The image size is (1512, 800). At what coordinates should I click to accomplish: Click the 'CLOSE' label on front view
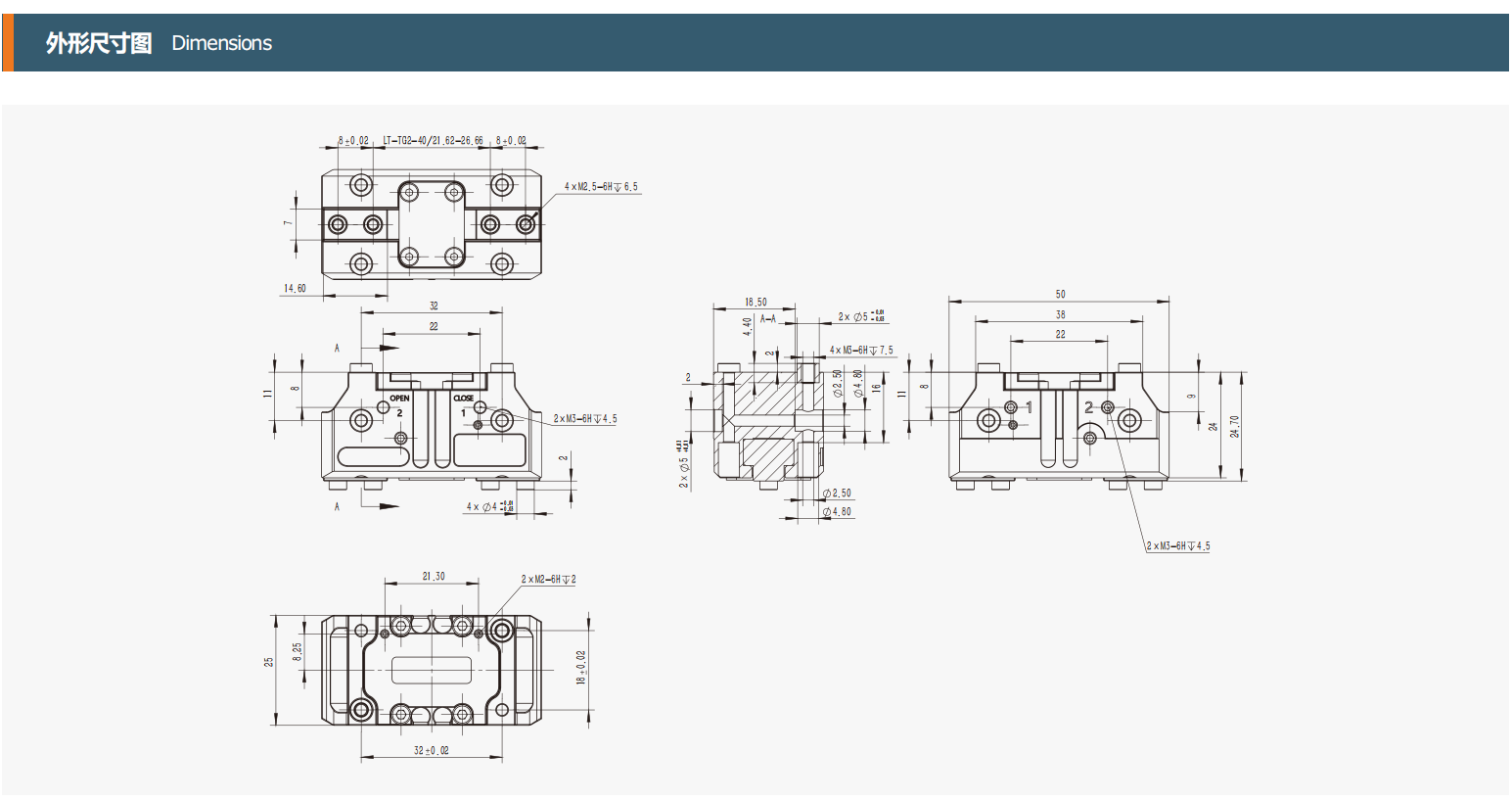[463, 398]
